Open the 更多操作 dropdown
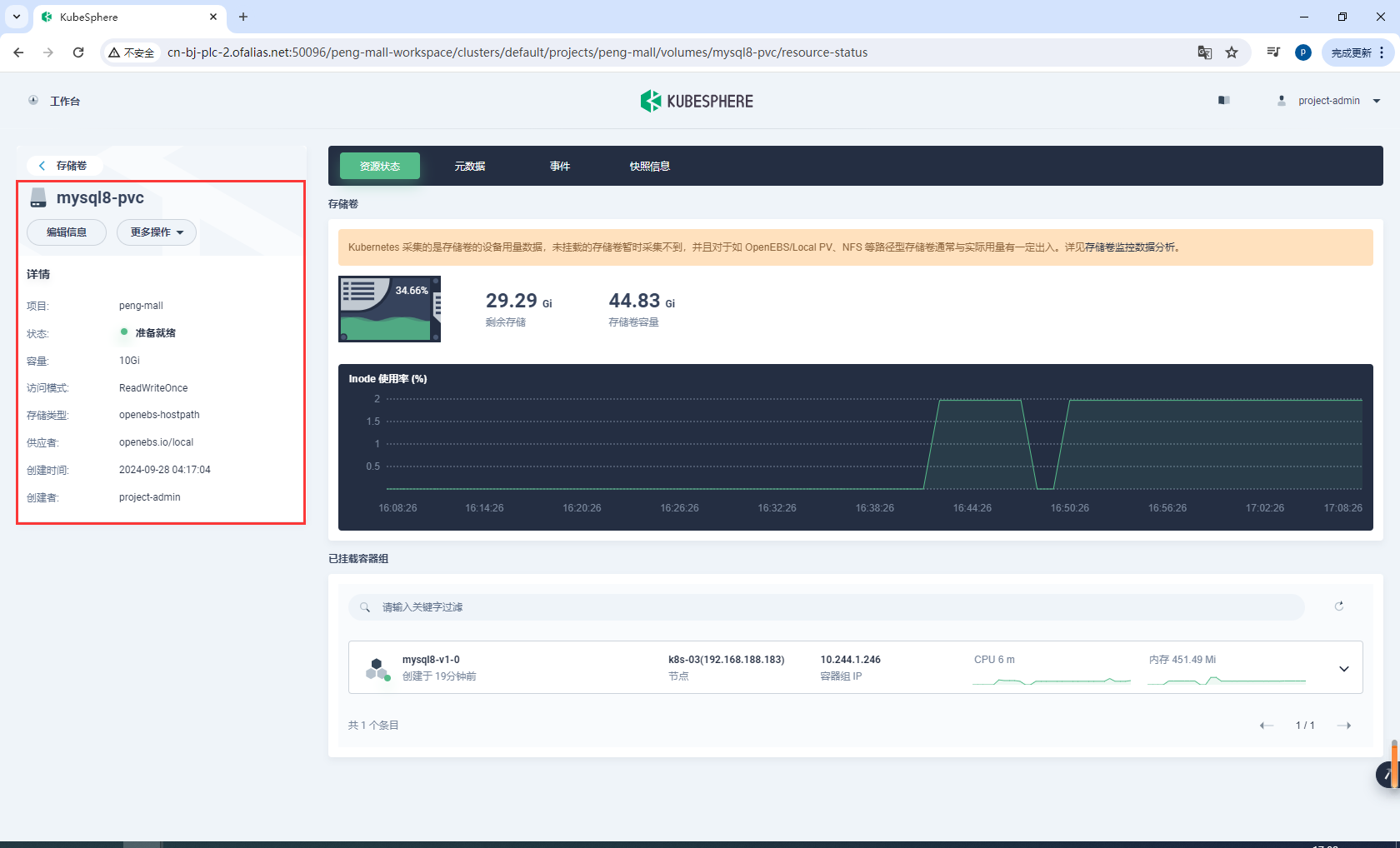Viewport: 1400px width, 848px height. pyautogui.click(x=157, y=232)
